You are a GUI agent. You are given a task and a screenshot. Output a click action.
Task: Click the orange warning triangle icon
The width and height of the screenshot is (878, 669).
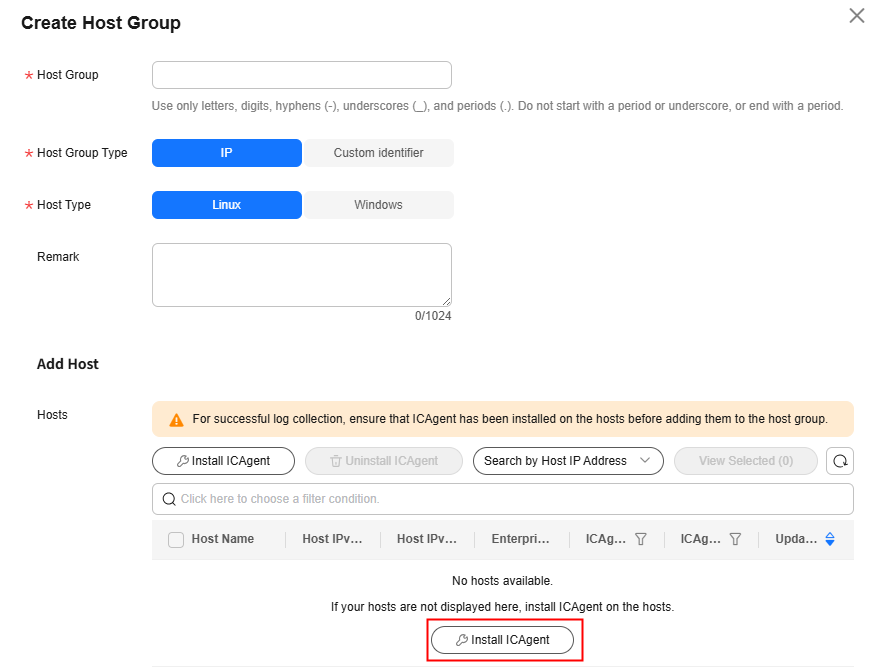176,419
